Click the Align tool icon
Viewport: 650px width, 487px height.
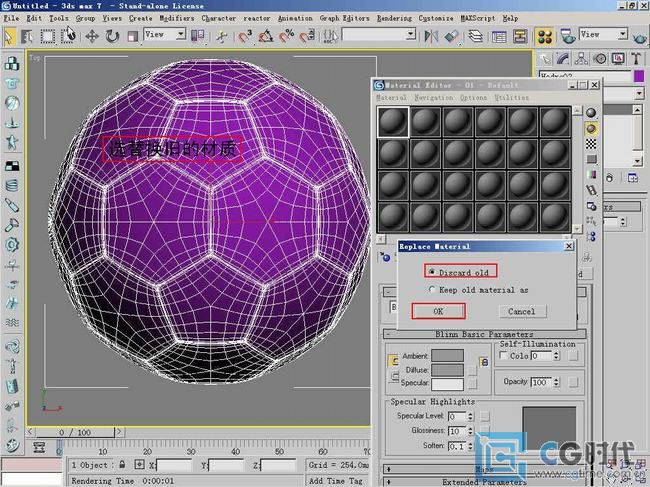point(452,36)
